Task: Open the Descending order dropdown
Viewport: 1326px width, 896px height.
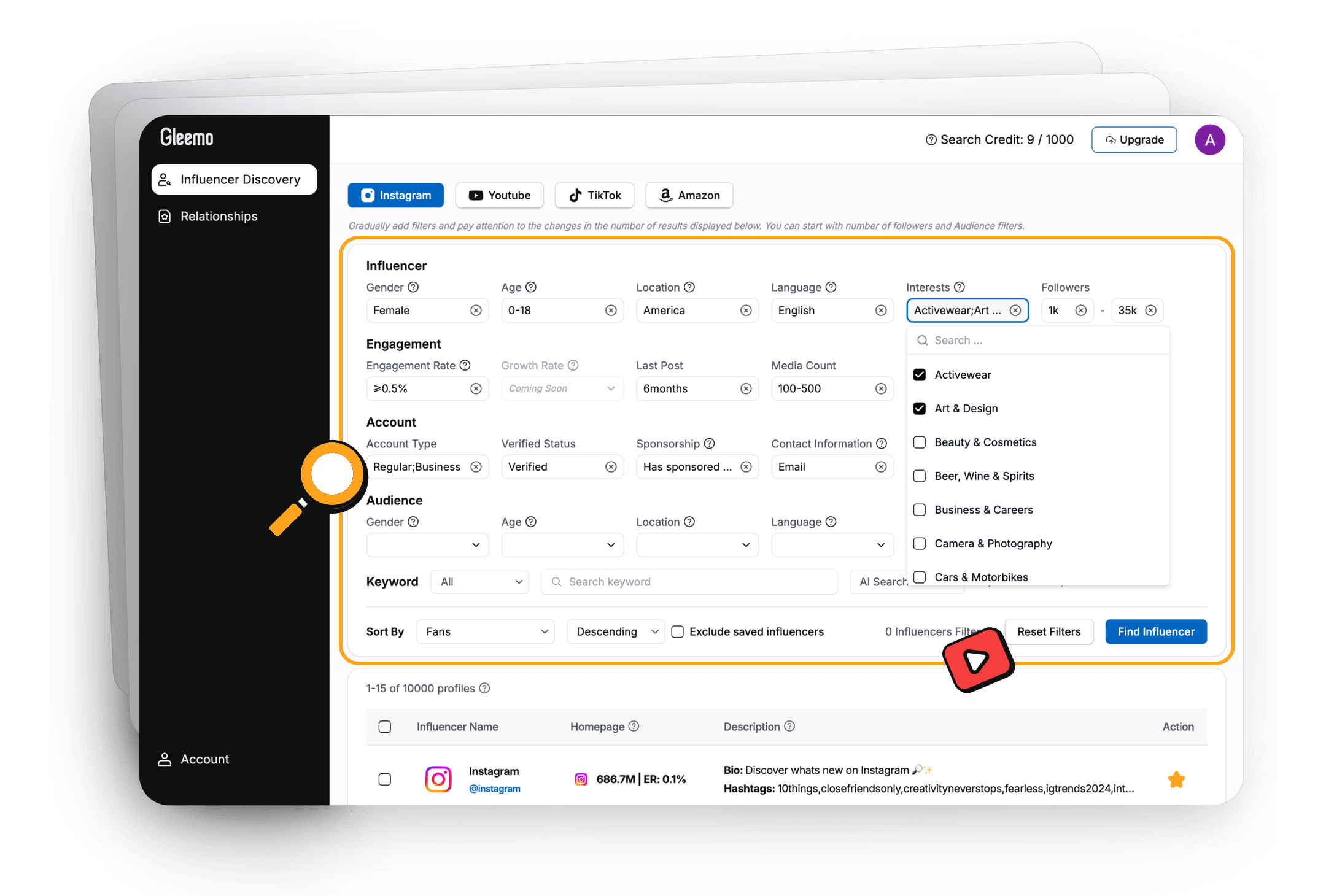Action: click(x=616, y=631)
